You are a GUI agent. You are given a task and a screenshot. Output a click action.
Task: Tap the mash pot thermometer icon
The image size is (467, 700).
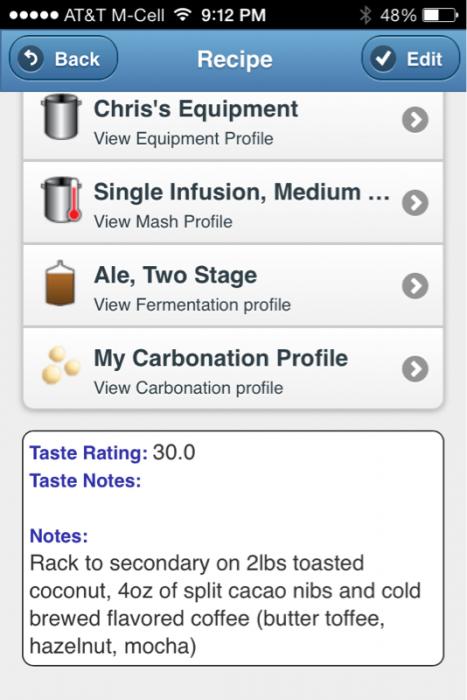tap(61, 200)
